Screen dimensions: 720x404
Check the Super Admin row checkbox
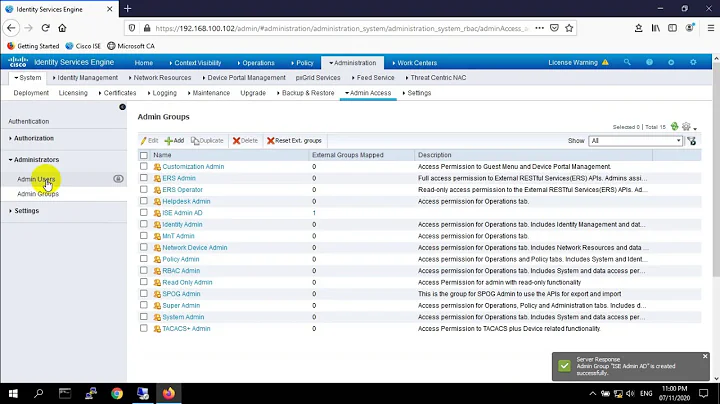coord(144,305)
